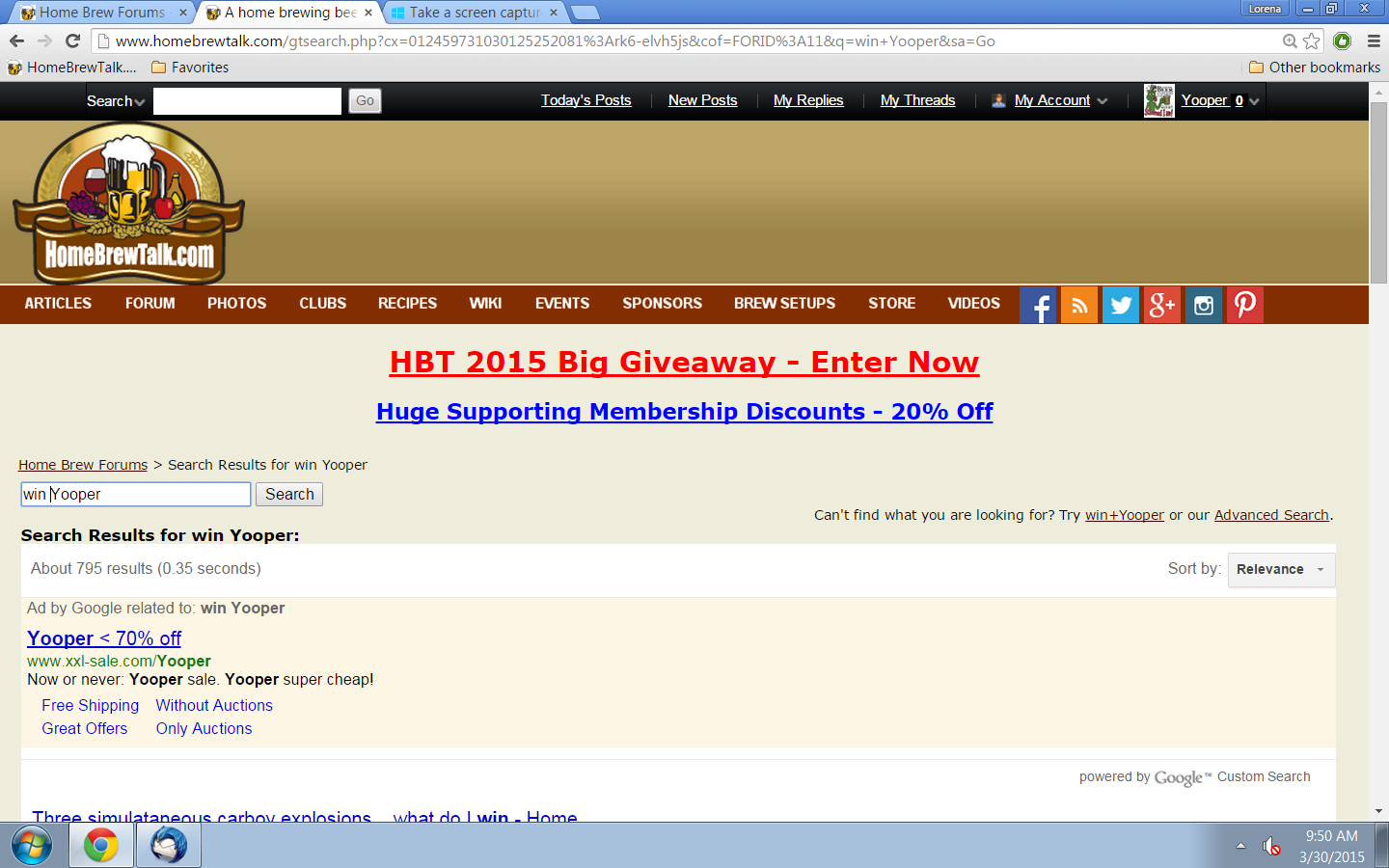Switch to Take a screen capture tab
Image resolution: width=1389 pixels, height=868 pixels.
pos(475,13)
